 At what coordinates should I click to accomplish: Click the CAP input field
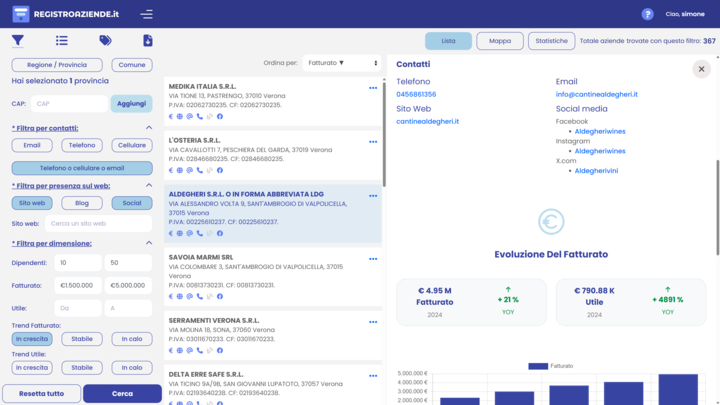click(68, 104)
